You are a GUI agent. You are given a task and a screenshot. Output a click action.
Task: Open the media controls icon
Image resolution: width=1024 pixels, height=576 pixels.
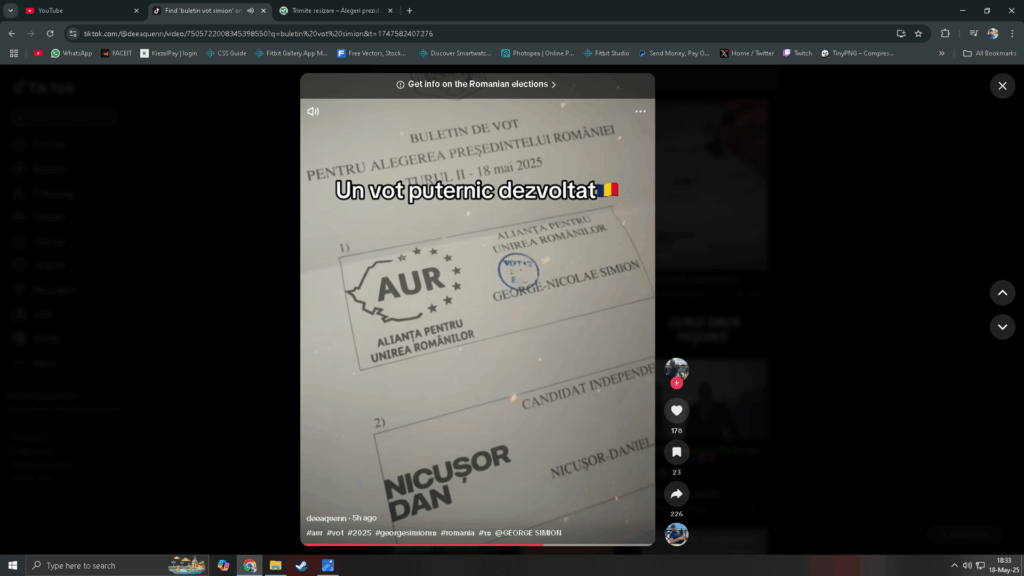[973, 33]
